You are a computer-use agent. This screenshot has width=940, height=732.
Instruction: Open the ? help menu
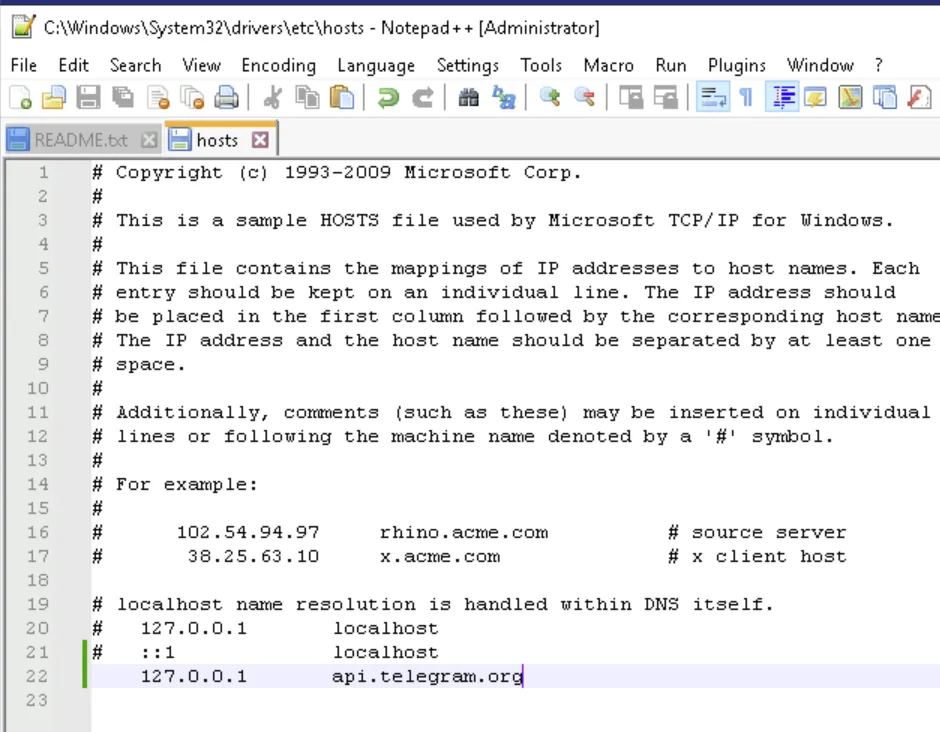pos(878,65)
